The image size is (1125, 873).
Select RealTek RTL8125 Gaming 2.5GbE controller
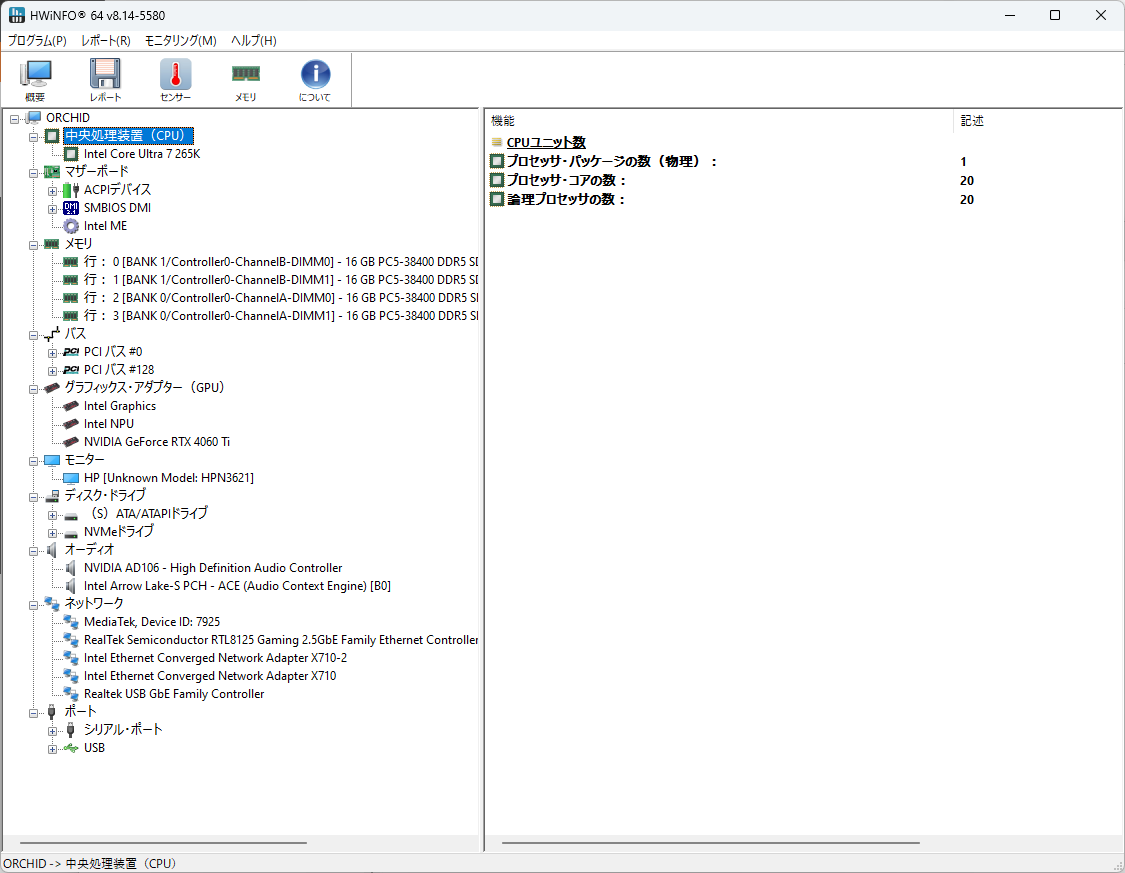[x=281, y=640]
